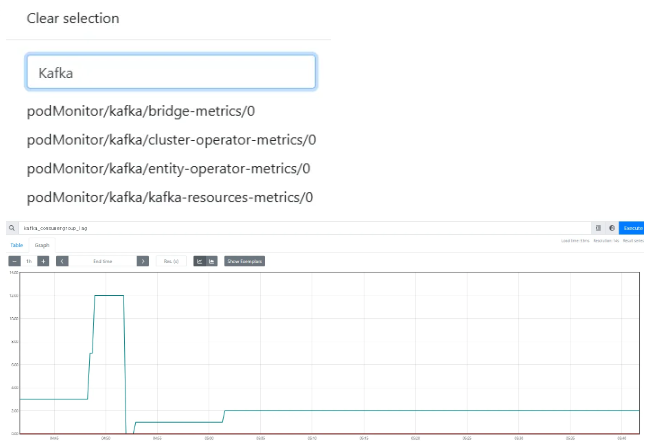Select podMonitor/kafka/entity-operator-metrics/0

tap(169, 169)
